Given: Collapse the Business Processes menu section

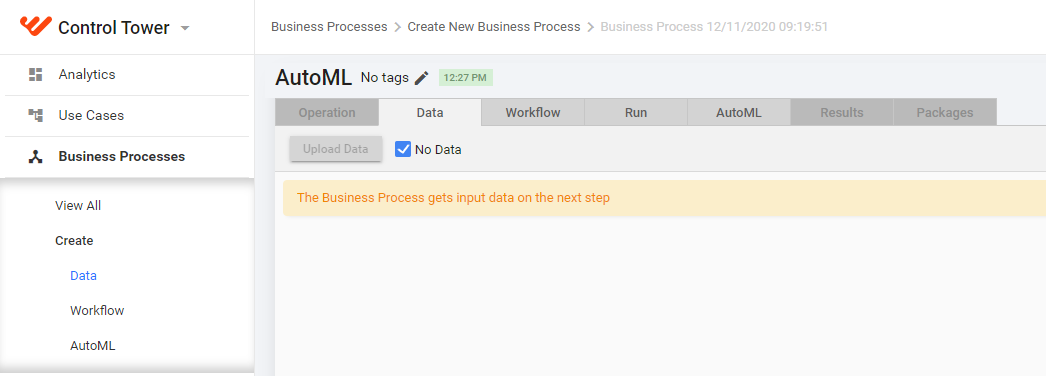Looking at the screenshot, I should point(122,157).
